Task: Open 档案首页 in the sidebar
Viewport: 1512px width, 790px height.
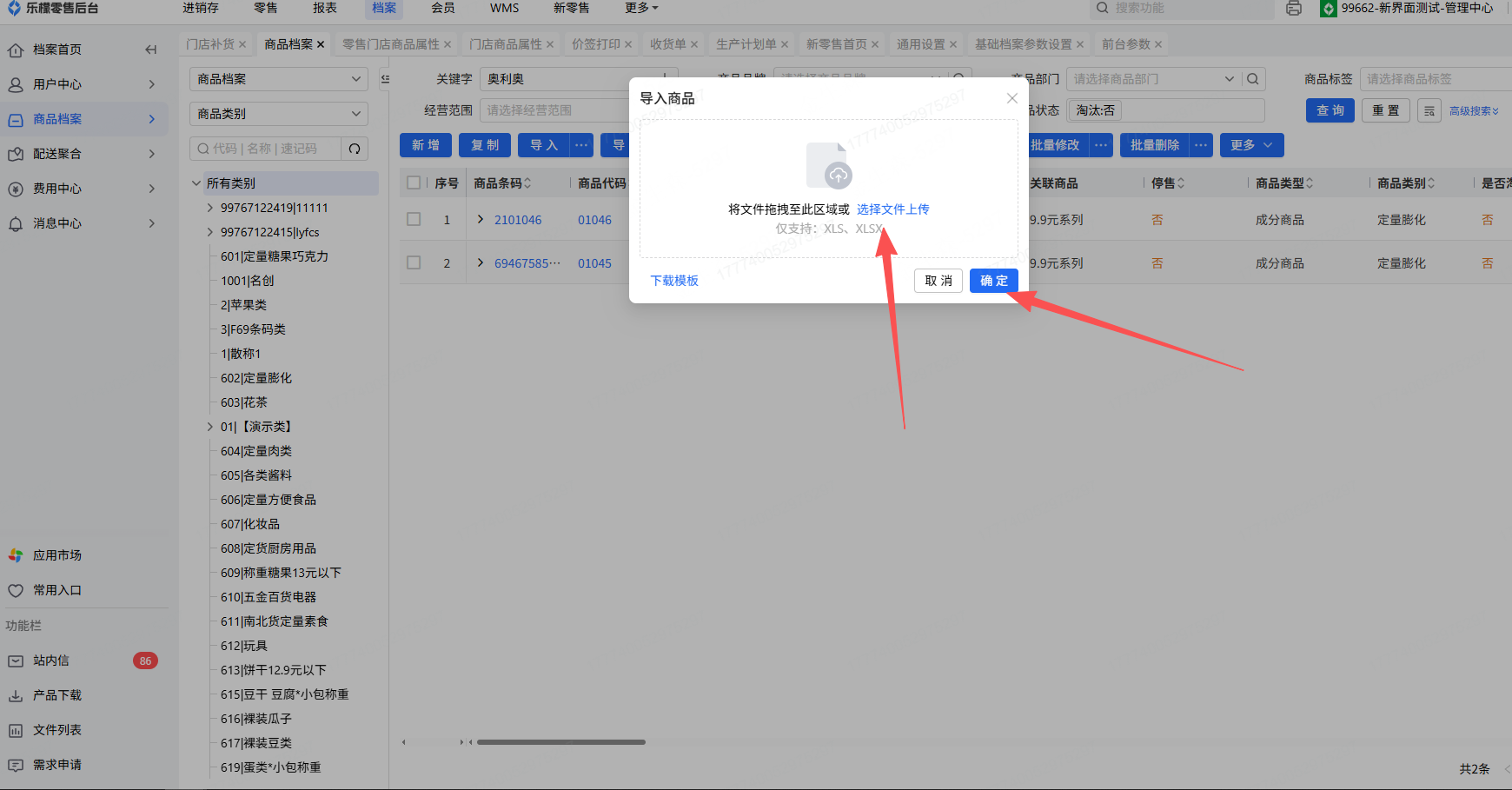Action: (x=57, y=50)
